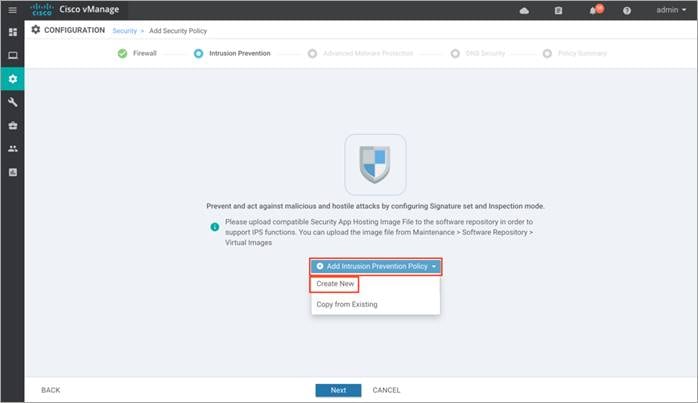Open the Monitor sidebar icon
The height and width of the screenshot is (403, 698).
[13, 55]
